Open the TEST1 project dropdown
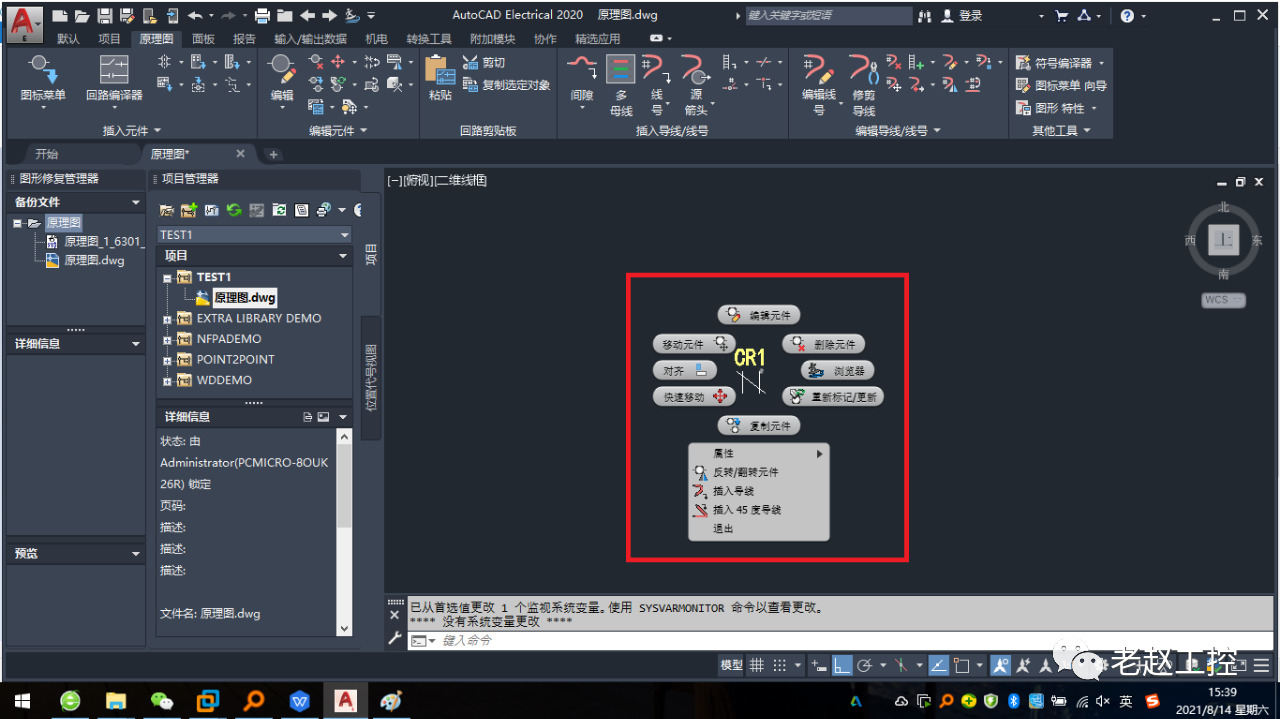 (255, 235)
